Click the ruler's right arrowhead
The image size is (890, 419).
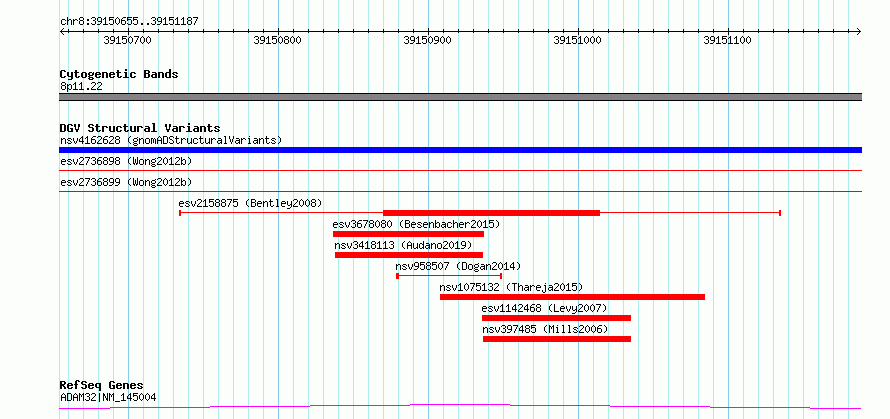pyautogui.click(x=859, y=31)
